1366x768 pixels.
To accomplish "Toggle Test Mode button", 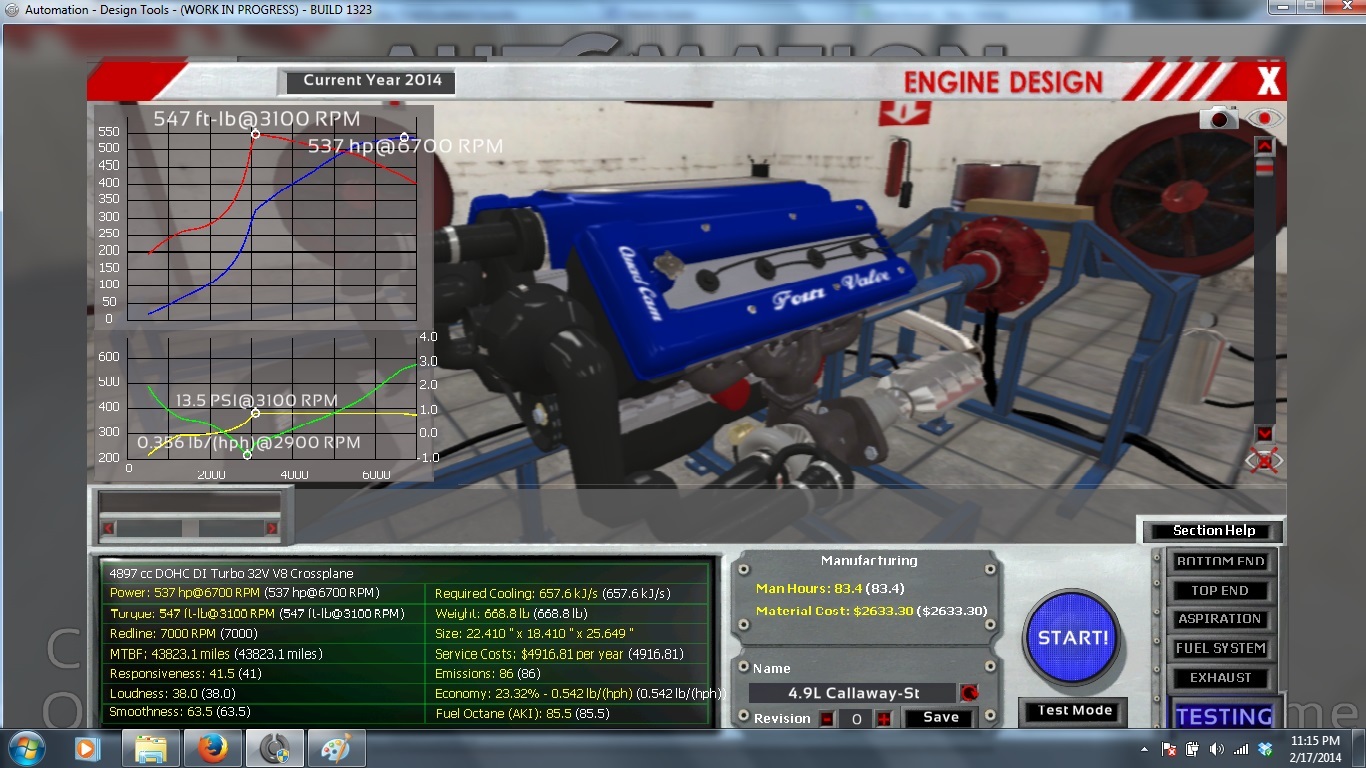I will pos(1074,711).
